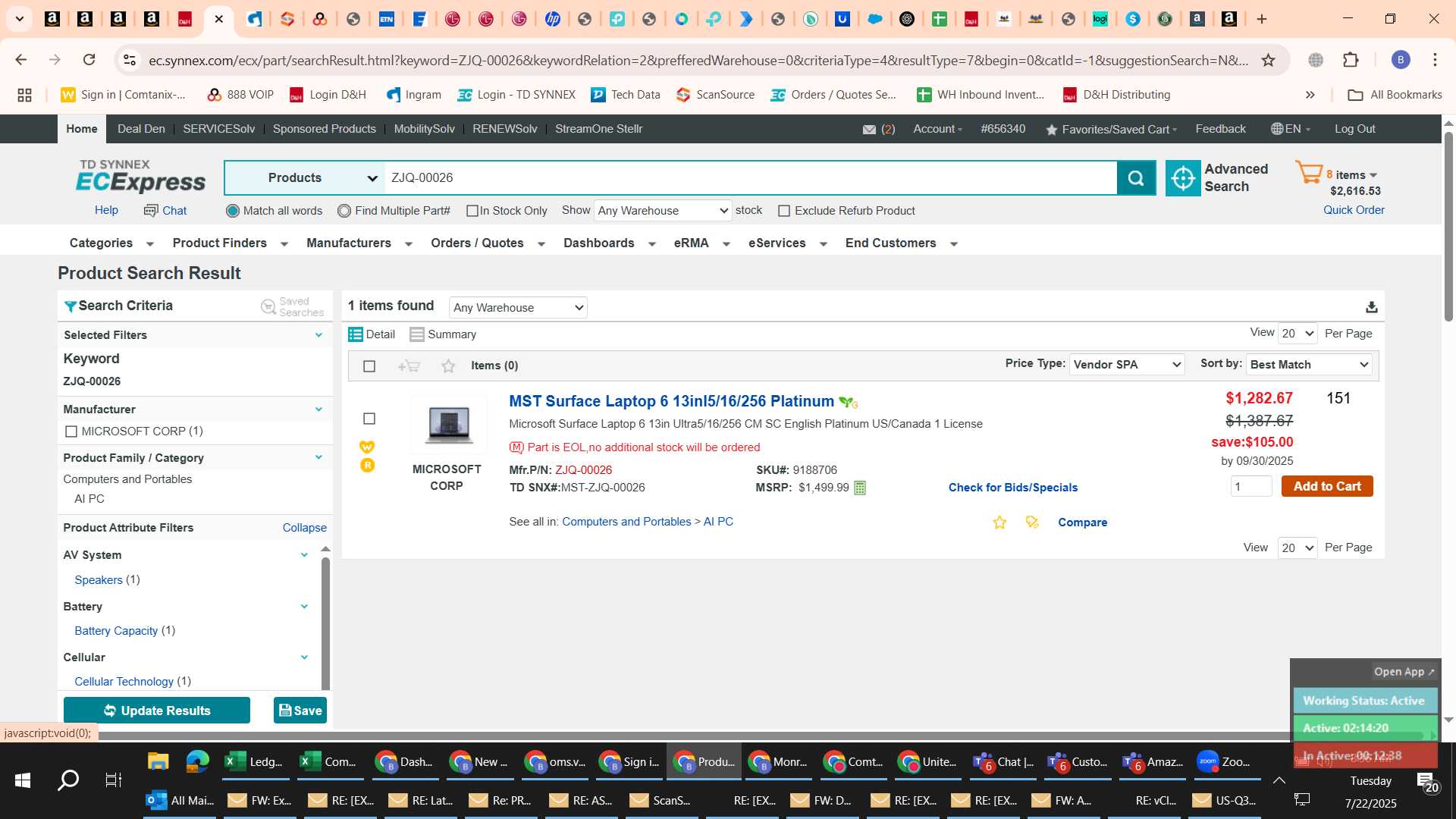Open Show Any Warehouse stock dropdown
1456x819 pixels.
point(663,211)
